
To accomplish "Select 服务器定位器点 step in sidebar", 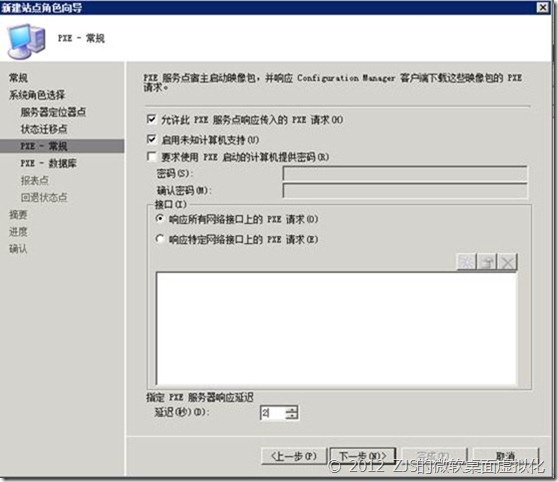I will click(53, 112).
